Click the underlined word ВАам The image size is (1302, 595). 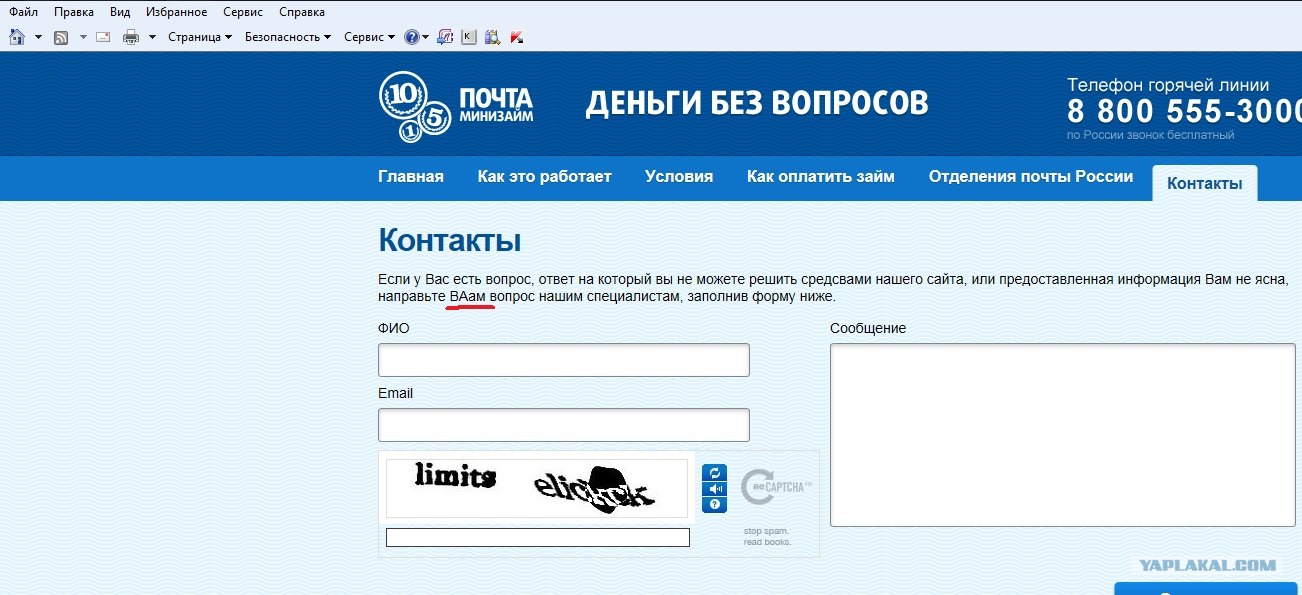(469, 297)
